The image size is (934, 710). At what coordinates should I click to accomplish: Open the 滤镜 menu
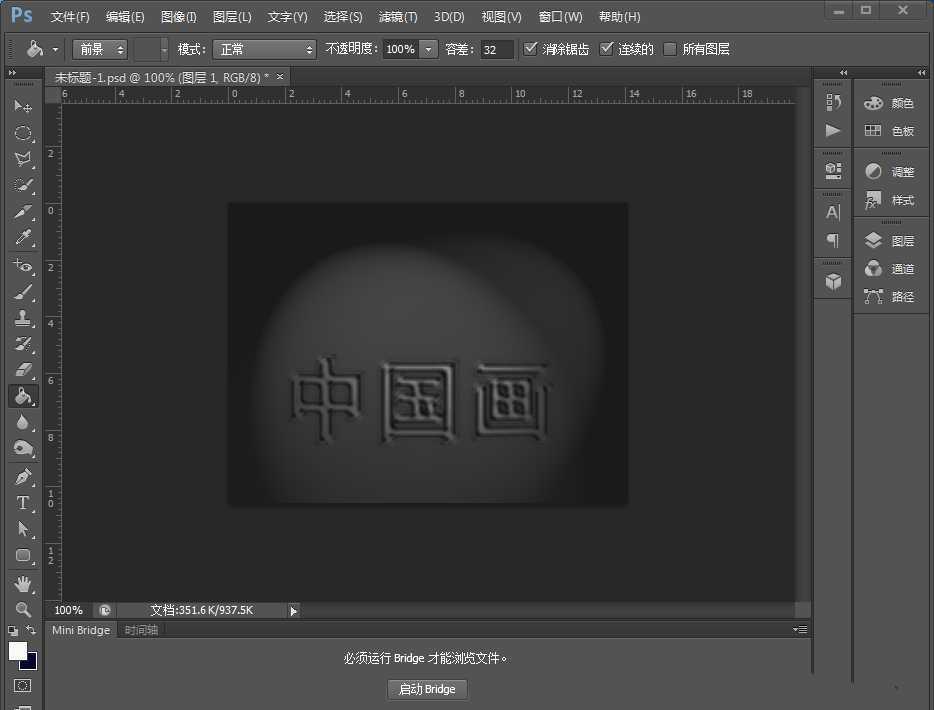[x=397, y=16]
